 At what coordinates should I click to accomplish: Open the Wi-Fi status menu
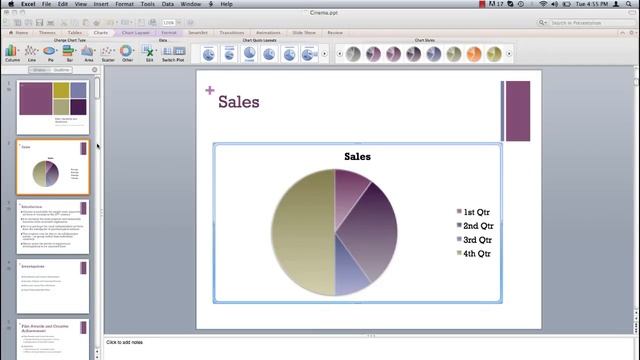pos(543,4)
